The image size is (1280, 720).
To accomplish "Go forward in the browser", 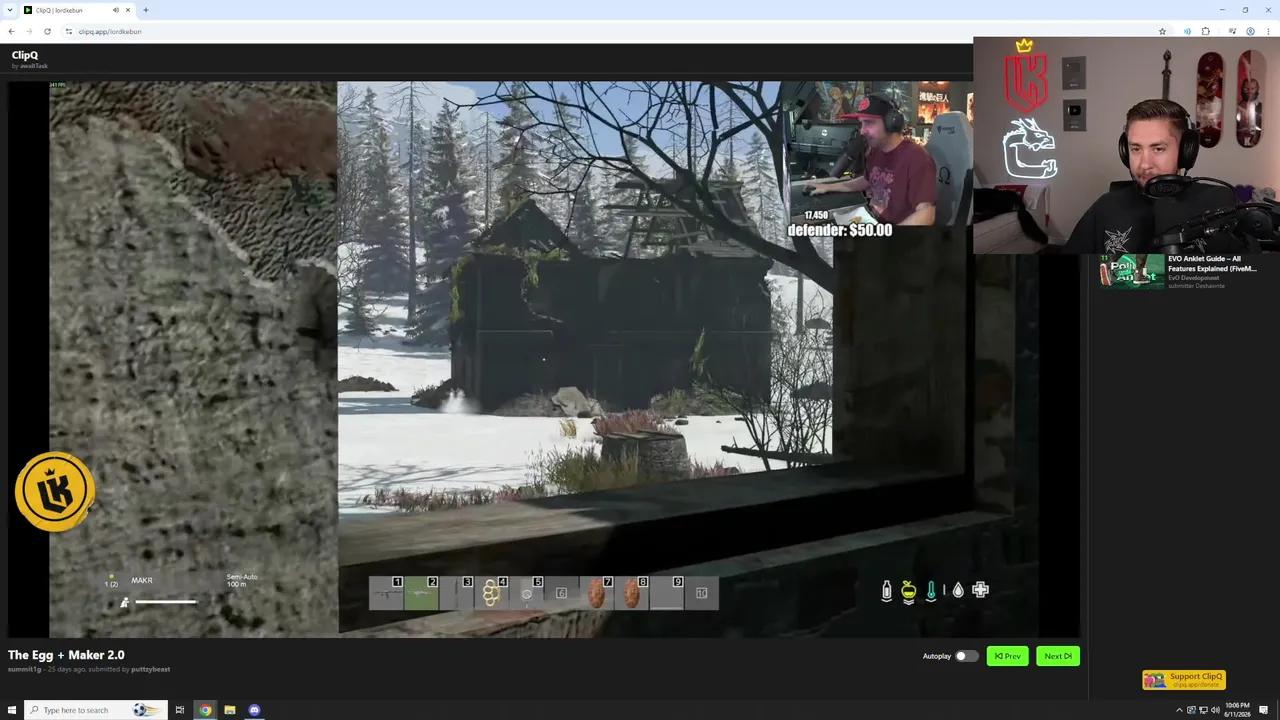I will click(29, 31).
